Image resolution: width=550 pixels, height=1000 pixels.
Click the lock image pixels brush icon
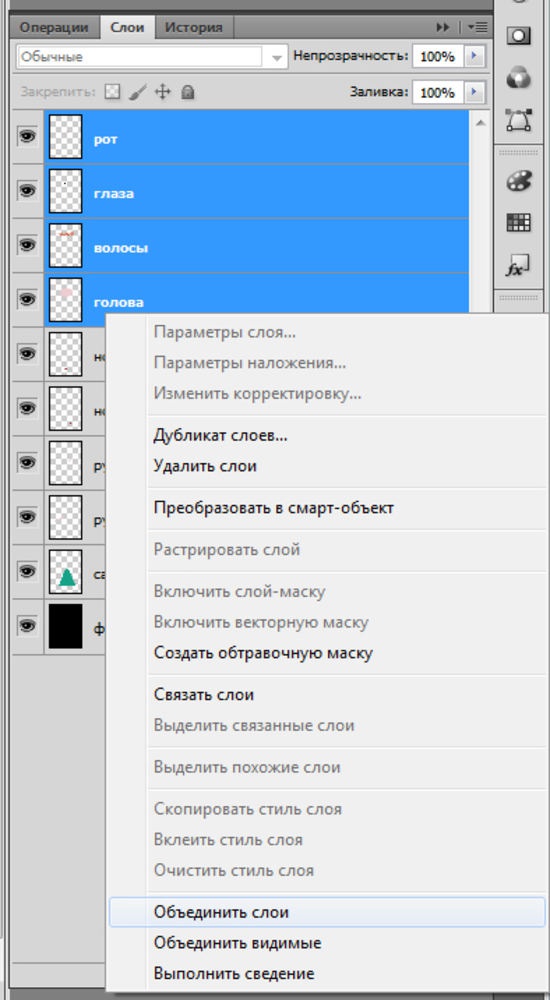click(137, 92)
